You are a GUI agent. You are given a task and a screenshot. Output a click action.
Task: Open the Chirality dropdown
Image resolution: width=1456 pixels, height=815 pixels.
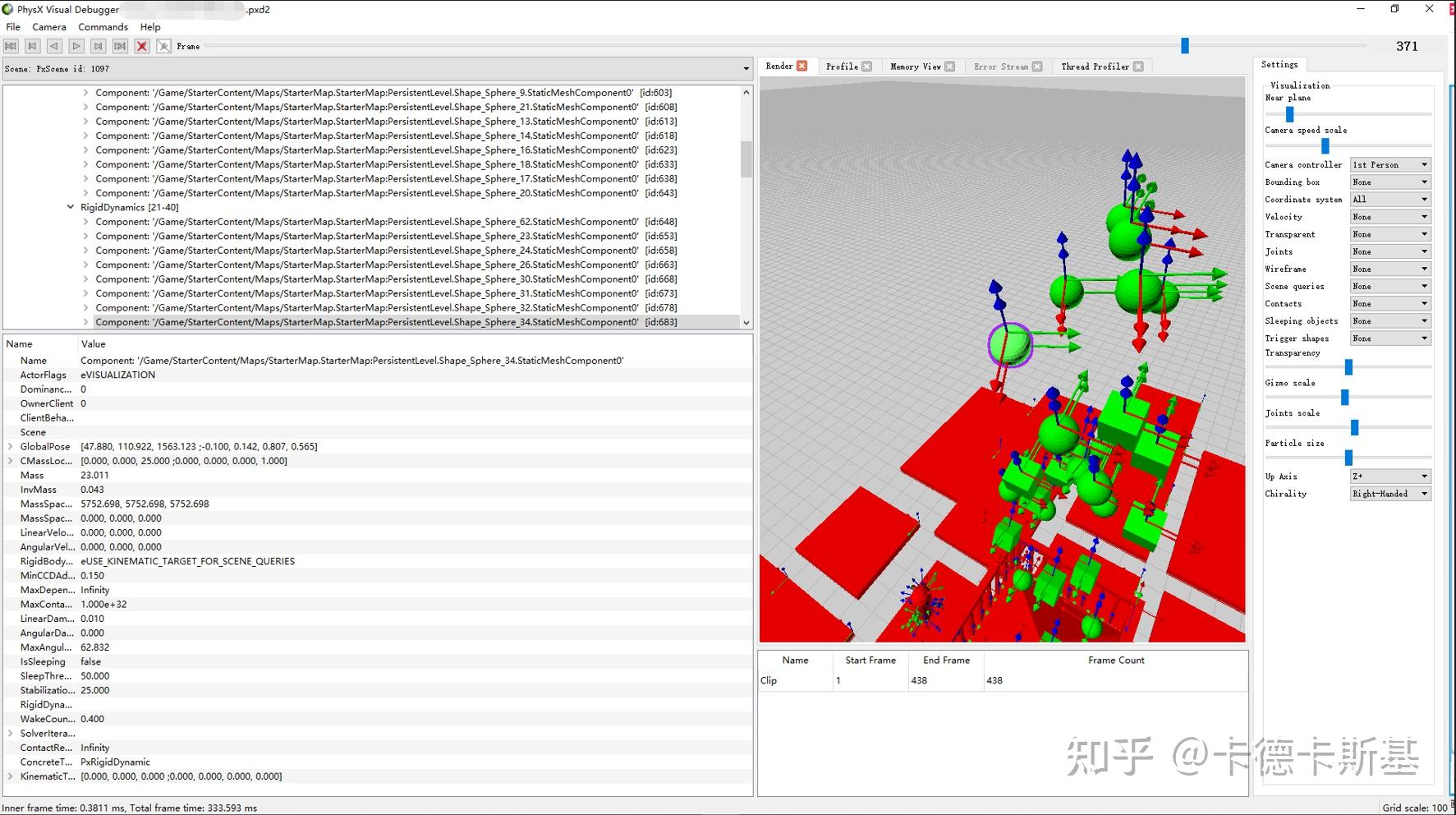click(1390, 494)
